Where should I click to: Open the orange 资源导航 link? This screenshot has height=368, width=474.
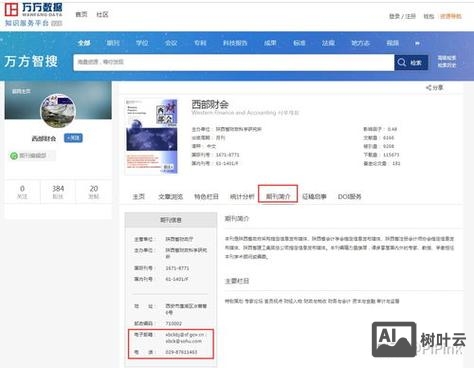tap(451, 16)
